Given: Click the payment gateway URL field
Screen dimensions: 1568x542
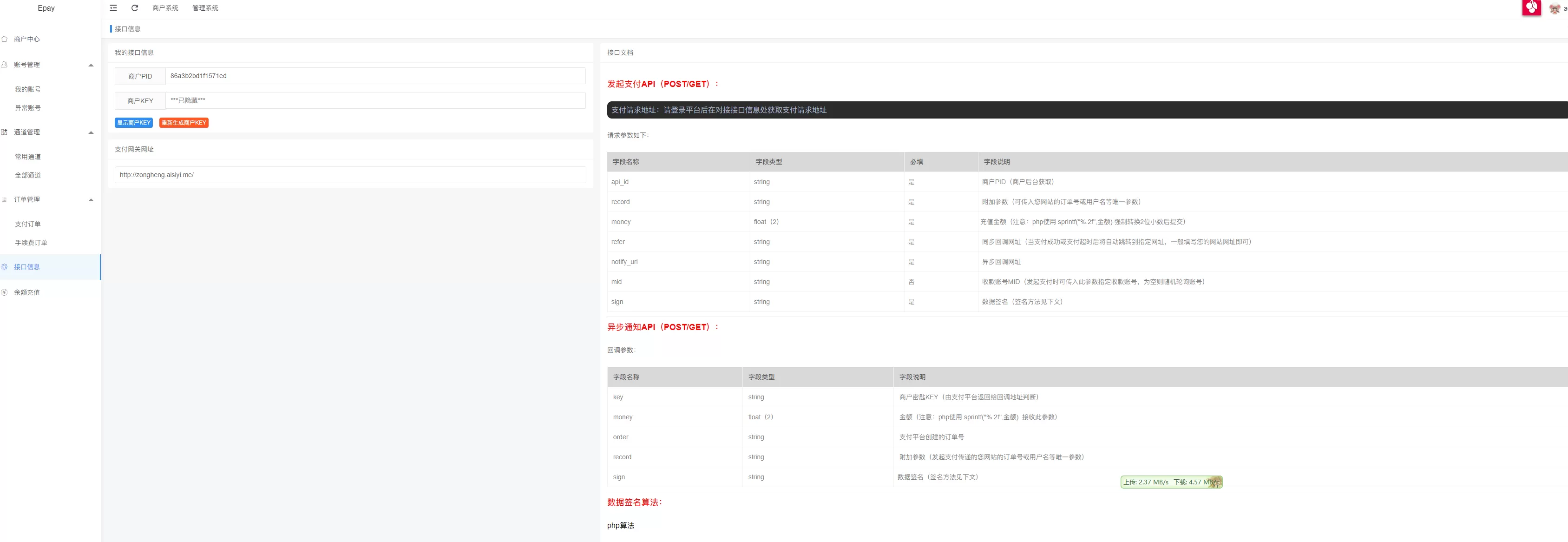Looking at the screenshot, I should (x=350, y=175).
